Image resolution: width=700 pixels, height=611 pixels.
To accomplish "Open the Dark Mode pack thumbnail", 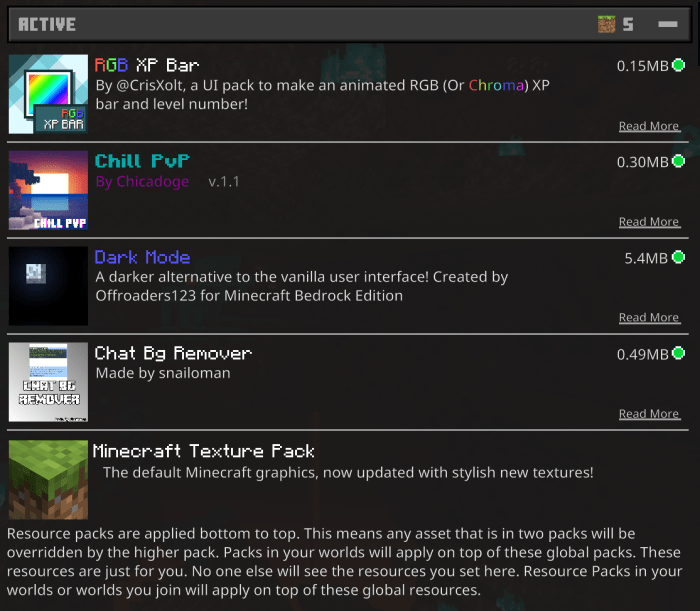I will [x=48, y=286].
